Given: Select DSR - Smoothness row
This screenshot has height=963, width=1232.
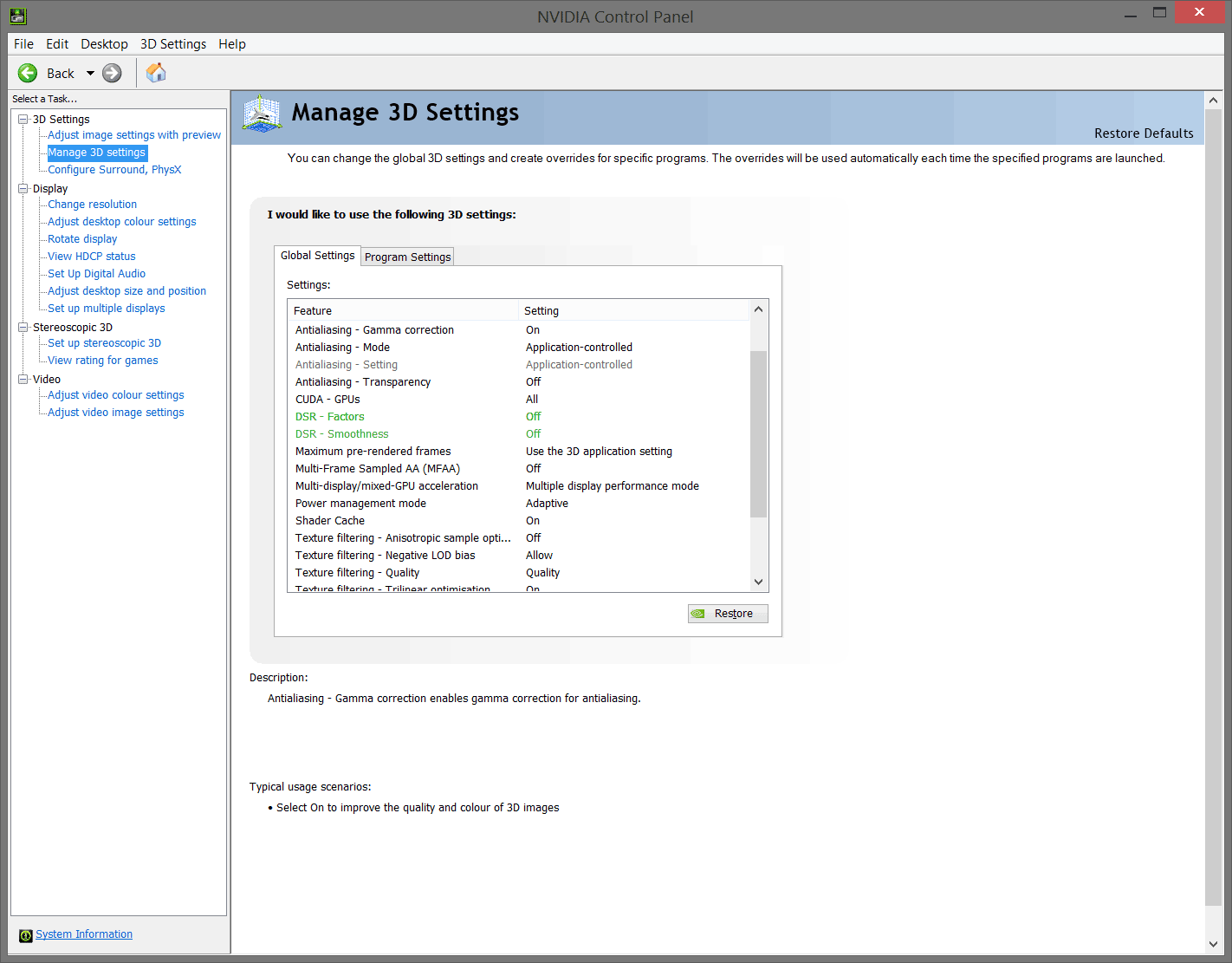Looking at the screenshot, I should (518, 434).
